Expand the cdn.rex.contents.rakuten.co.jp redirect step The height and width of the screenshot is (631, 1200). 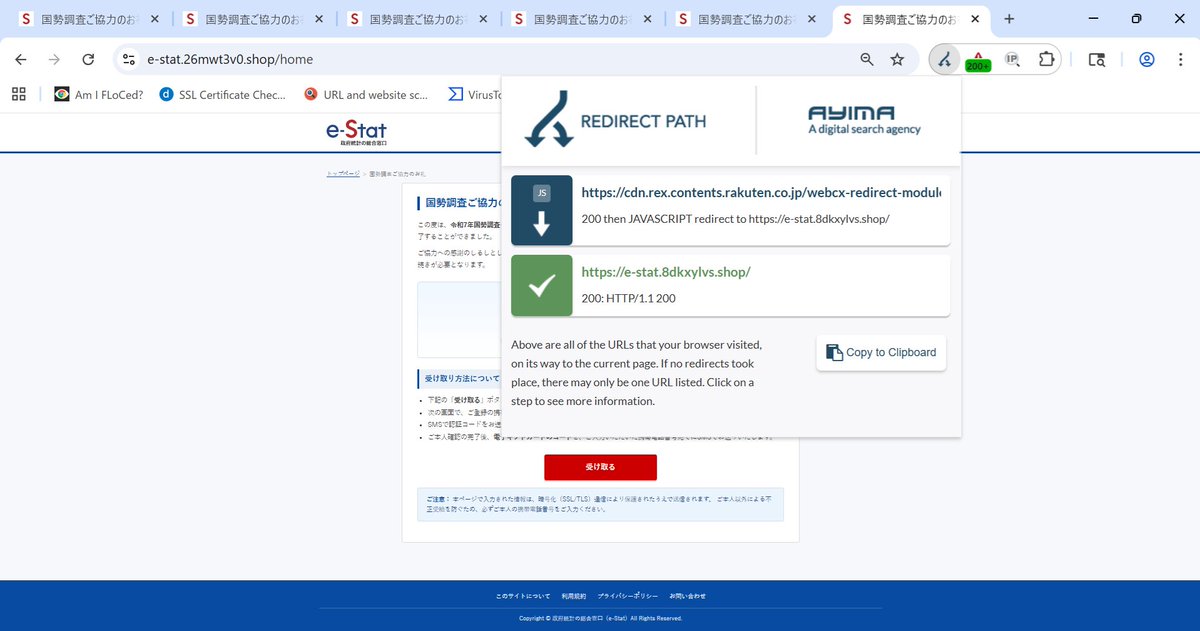coord(730,210)
